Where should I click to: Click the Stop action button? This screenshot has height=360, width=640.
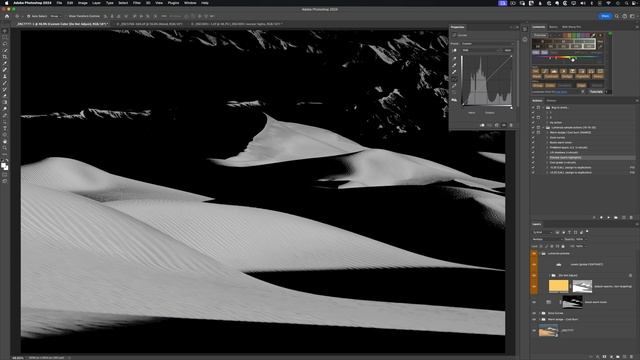pos(594,218)
